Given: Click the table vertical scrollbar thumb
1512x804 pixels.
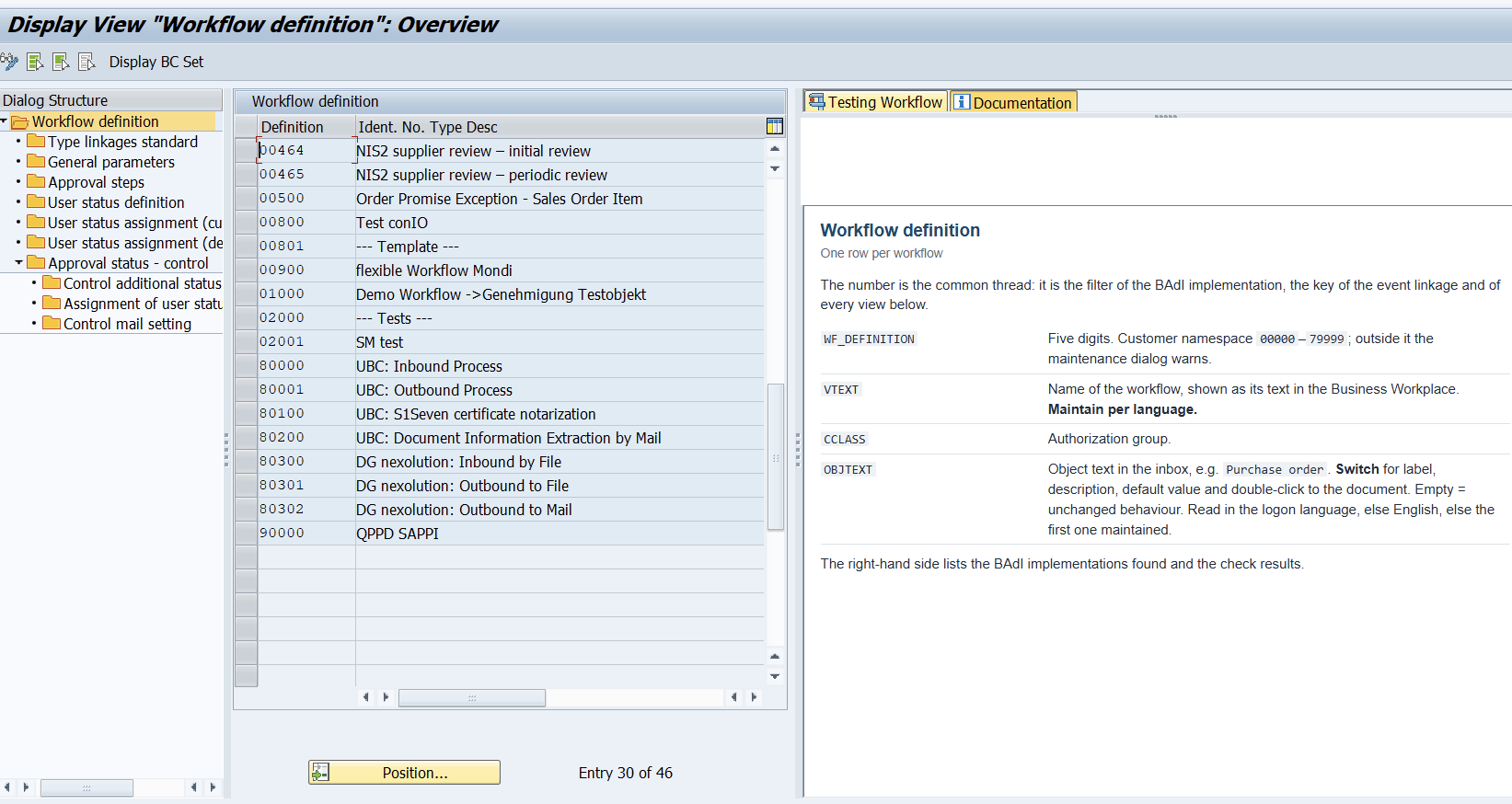Looking at the screenshot, I should pyautogui.click(x=775, y=457).
